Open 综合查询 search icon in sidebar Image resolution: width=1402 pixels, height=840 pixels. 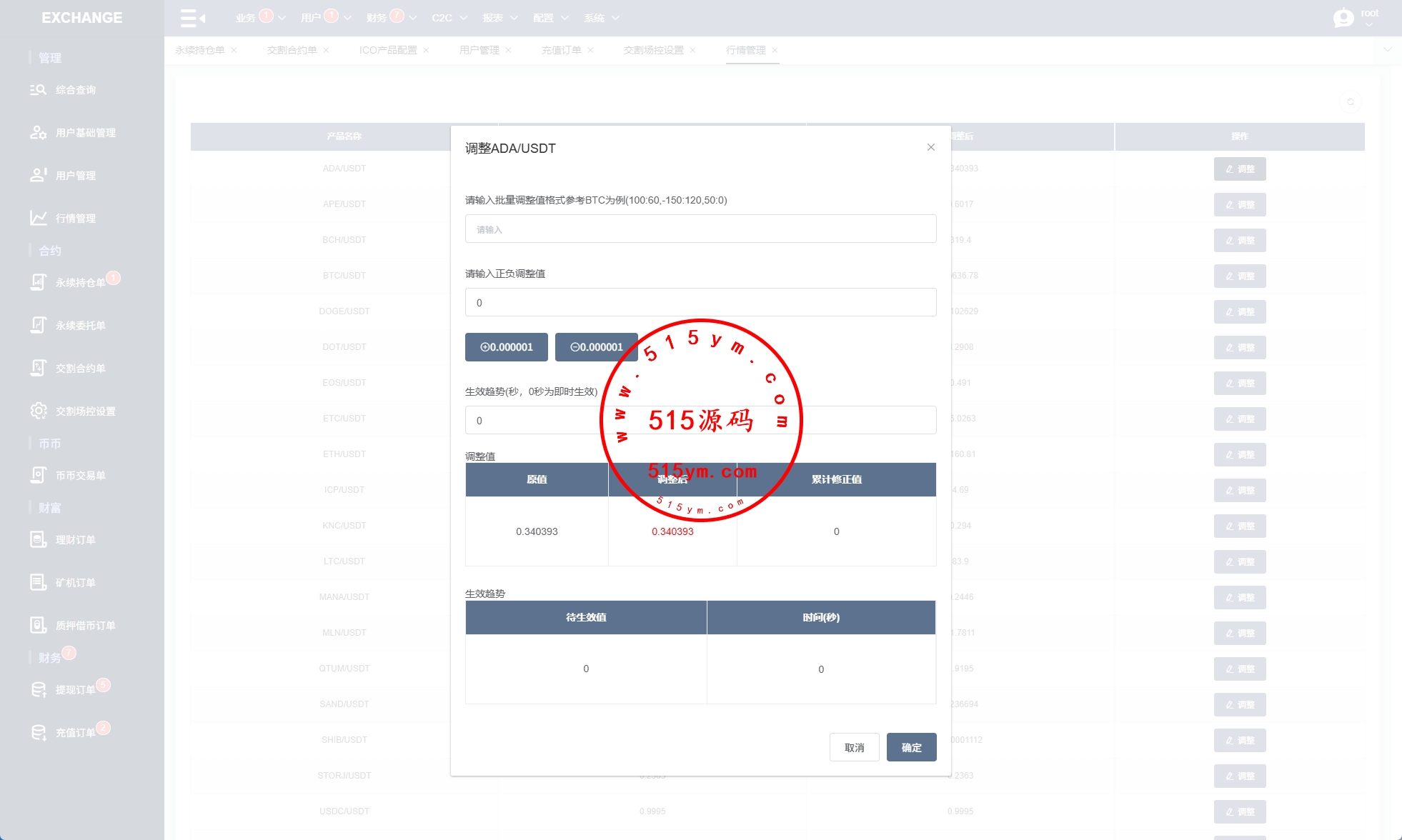[x=38, y=90]
